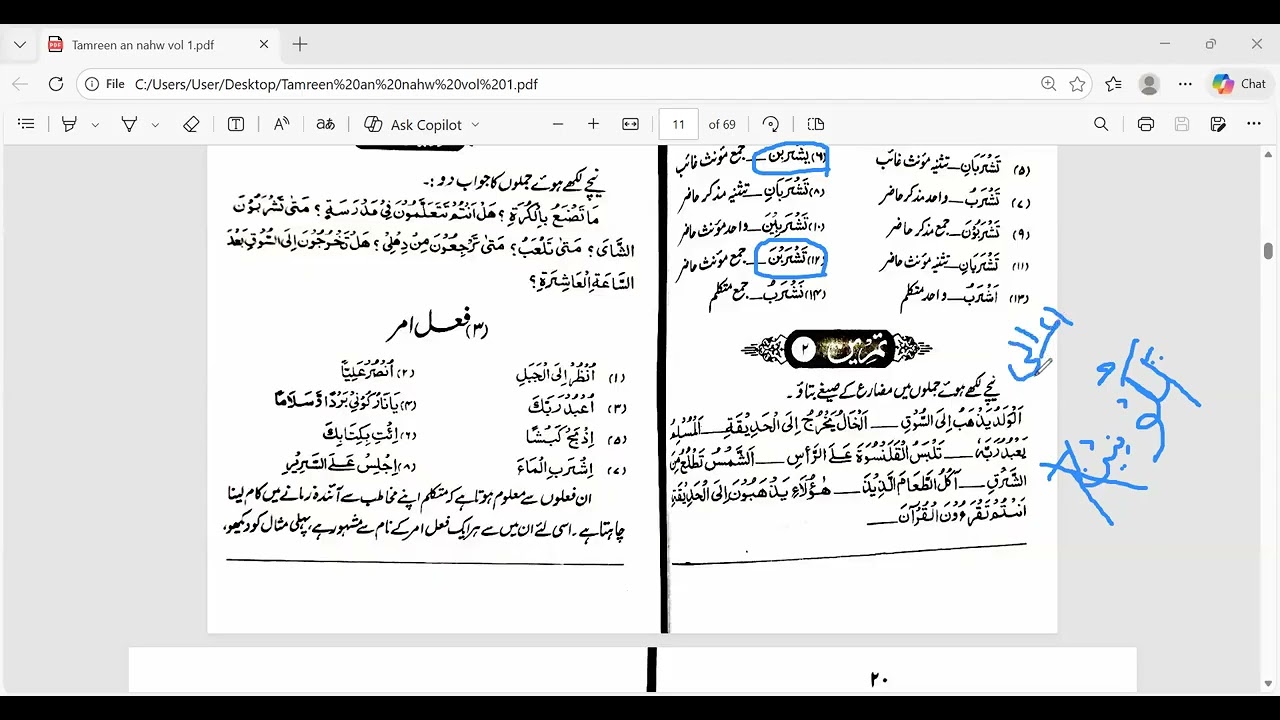
Task: Toggle fit to width view
Action: [x=630, y=124]
